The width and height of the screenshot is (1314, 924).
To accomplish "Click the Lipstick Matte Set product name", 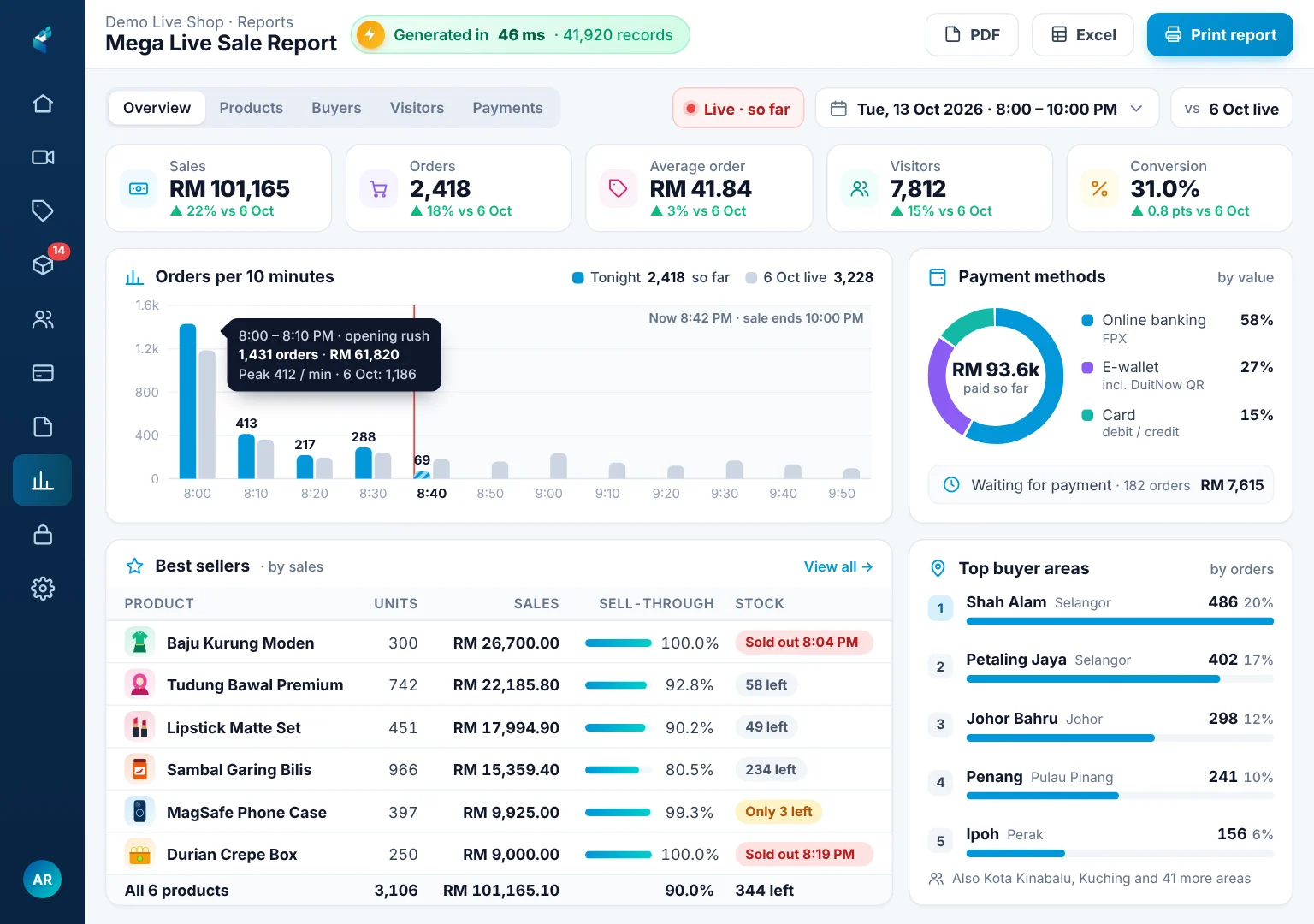I will point(234,727).
